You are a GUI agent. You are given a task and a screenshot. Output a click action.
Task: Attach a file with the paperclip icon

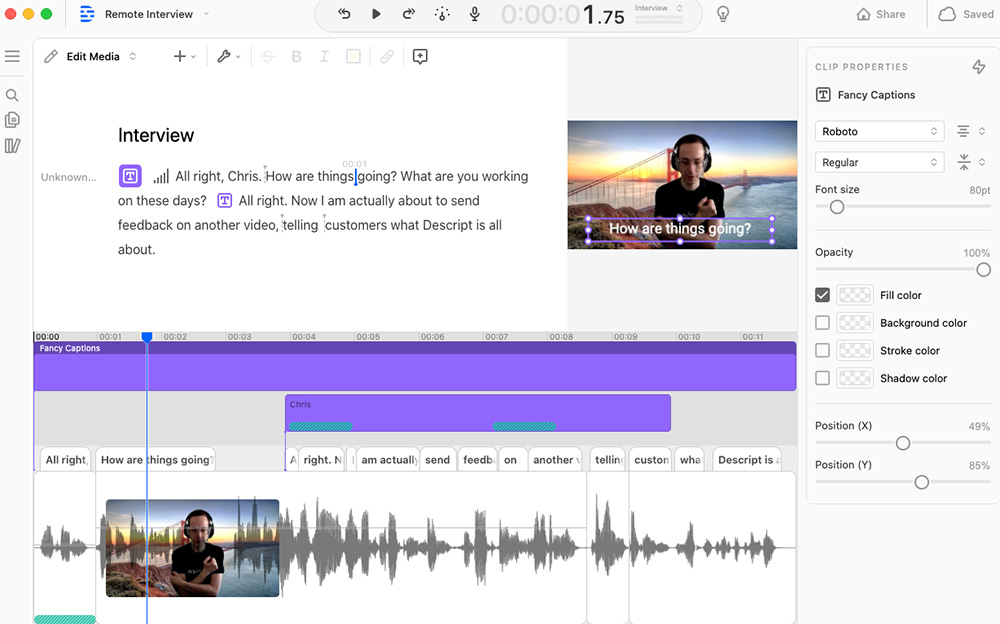tap(388, 56)
